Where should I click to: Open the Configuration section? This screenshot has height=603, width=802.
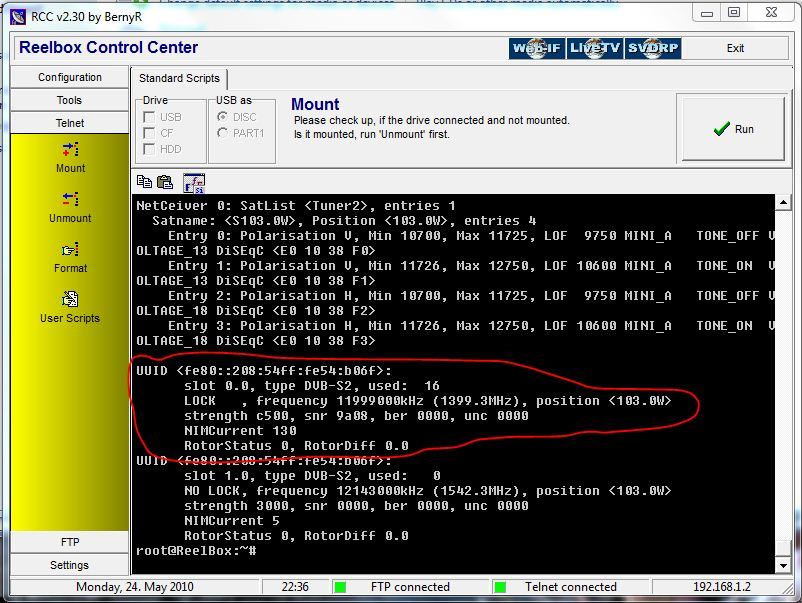coord(70,77)
